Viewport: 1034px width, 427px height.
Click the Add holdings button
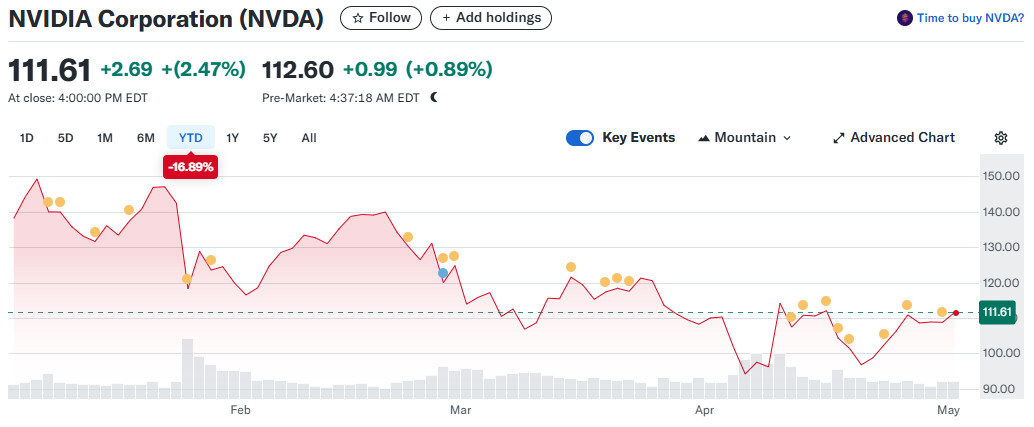point(491,18)
